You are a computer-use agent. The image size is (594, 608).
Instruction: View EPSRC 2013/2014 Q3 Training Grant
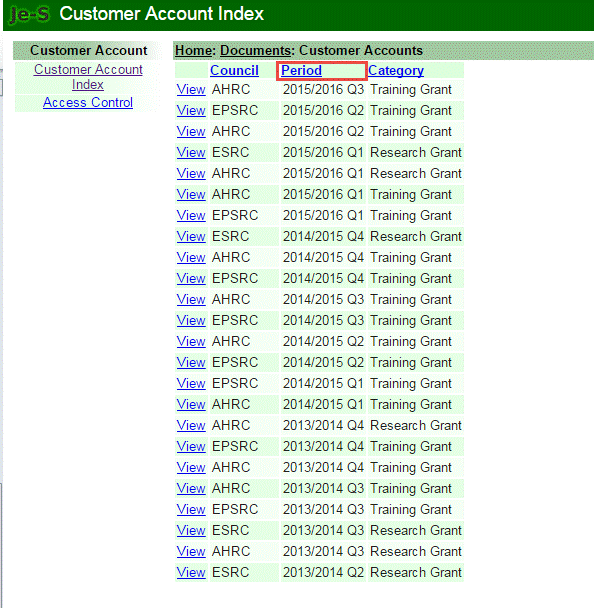[x=191, y=510]
